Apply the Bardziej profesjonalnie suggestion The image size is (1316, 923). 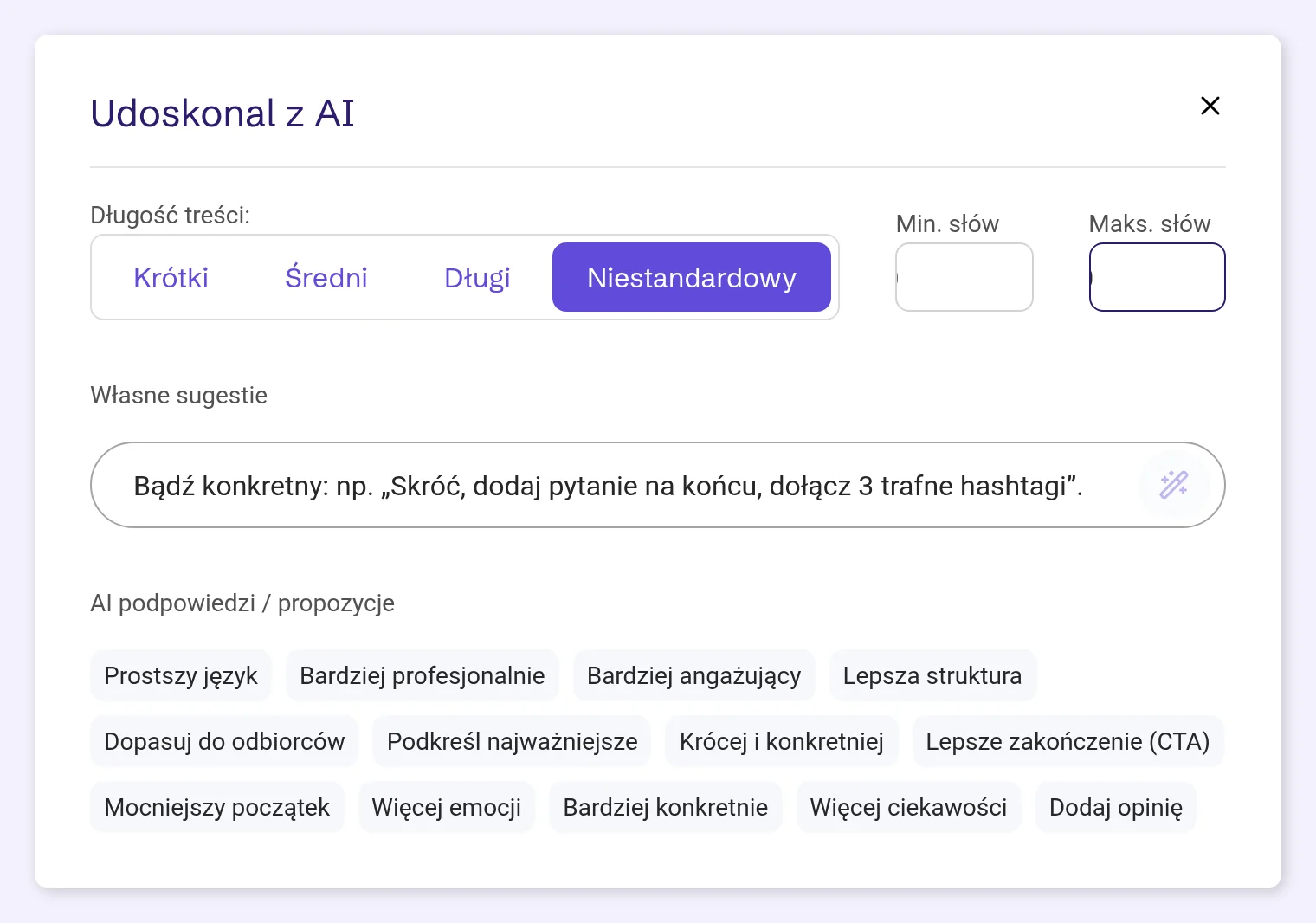[x=423, y=675]
